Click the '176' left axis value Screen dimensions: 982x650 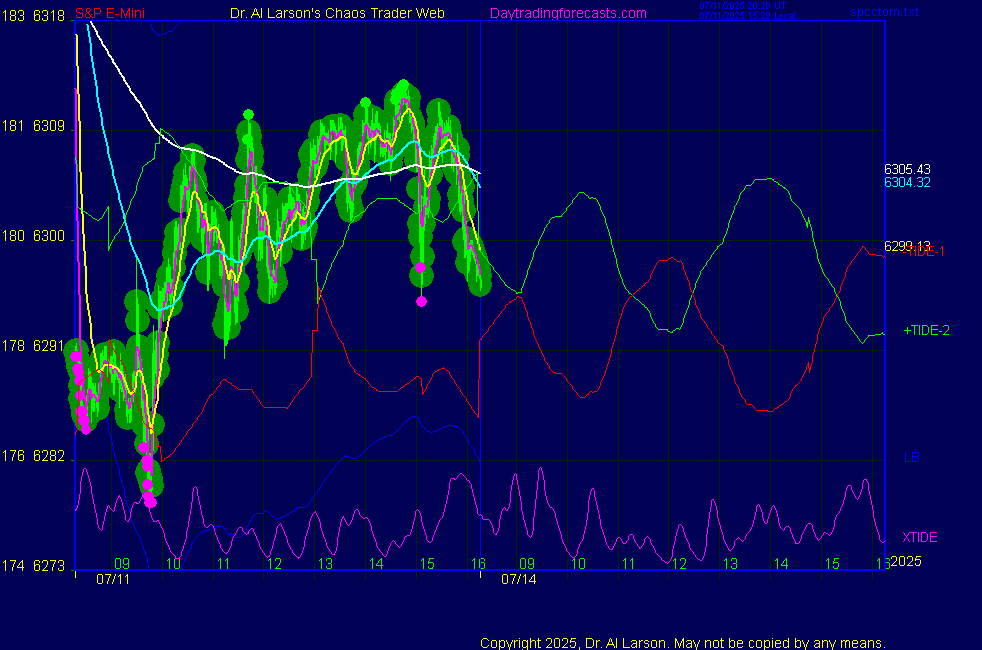point(13,456)
